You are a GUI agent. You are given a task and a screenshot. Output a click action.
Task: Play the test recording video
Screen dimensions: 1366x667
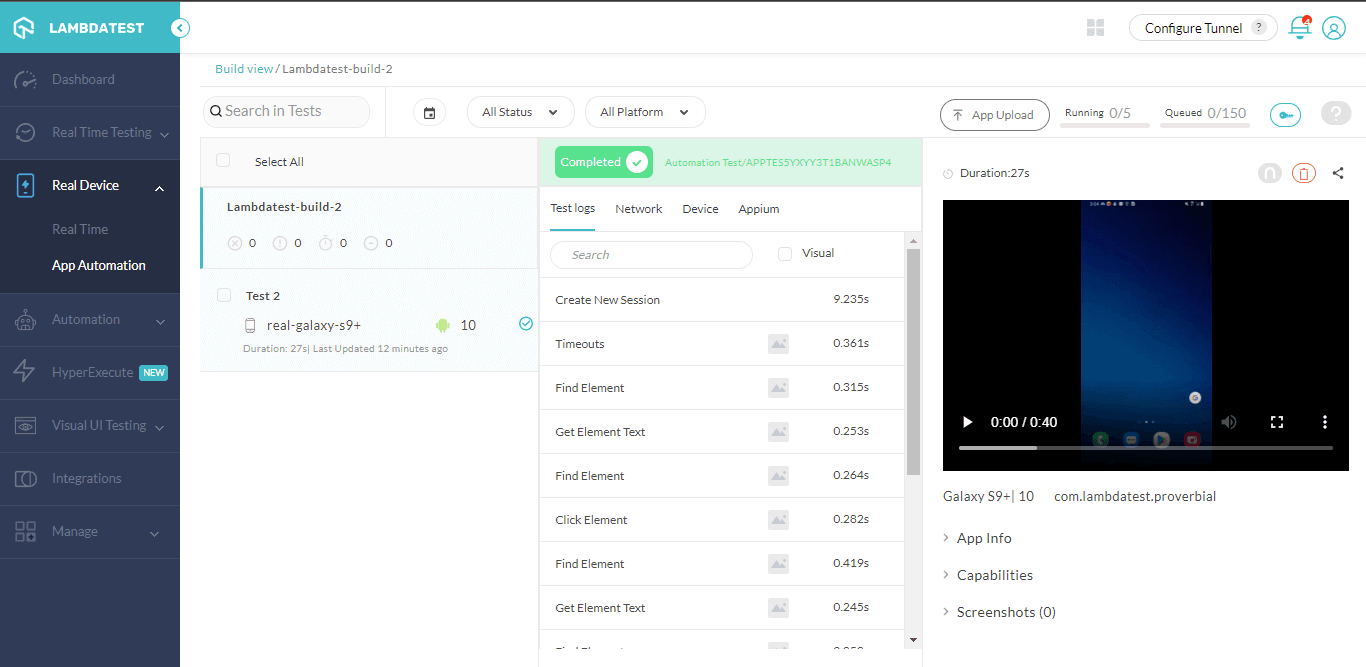click(966, 421)
